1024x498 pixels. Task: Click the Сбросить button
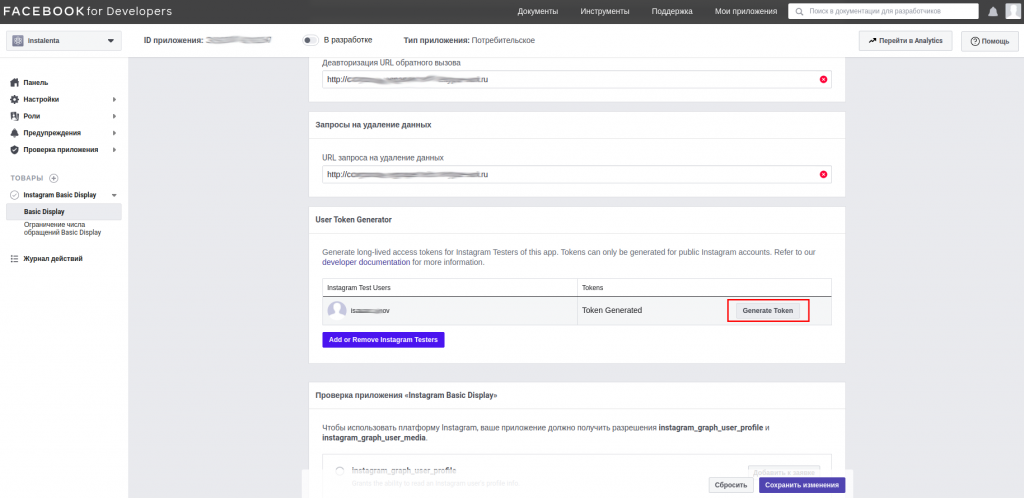pos(730,485)
